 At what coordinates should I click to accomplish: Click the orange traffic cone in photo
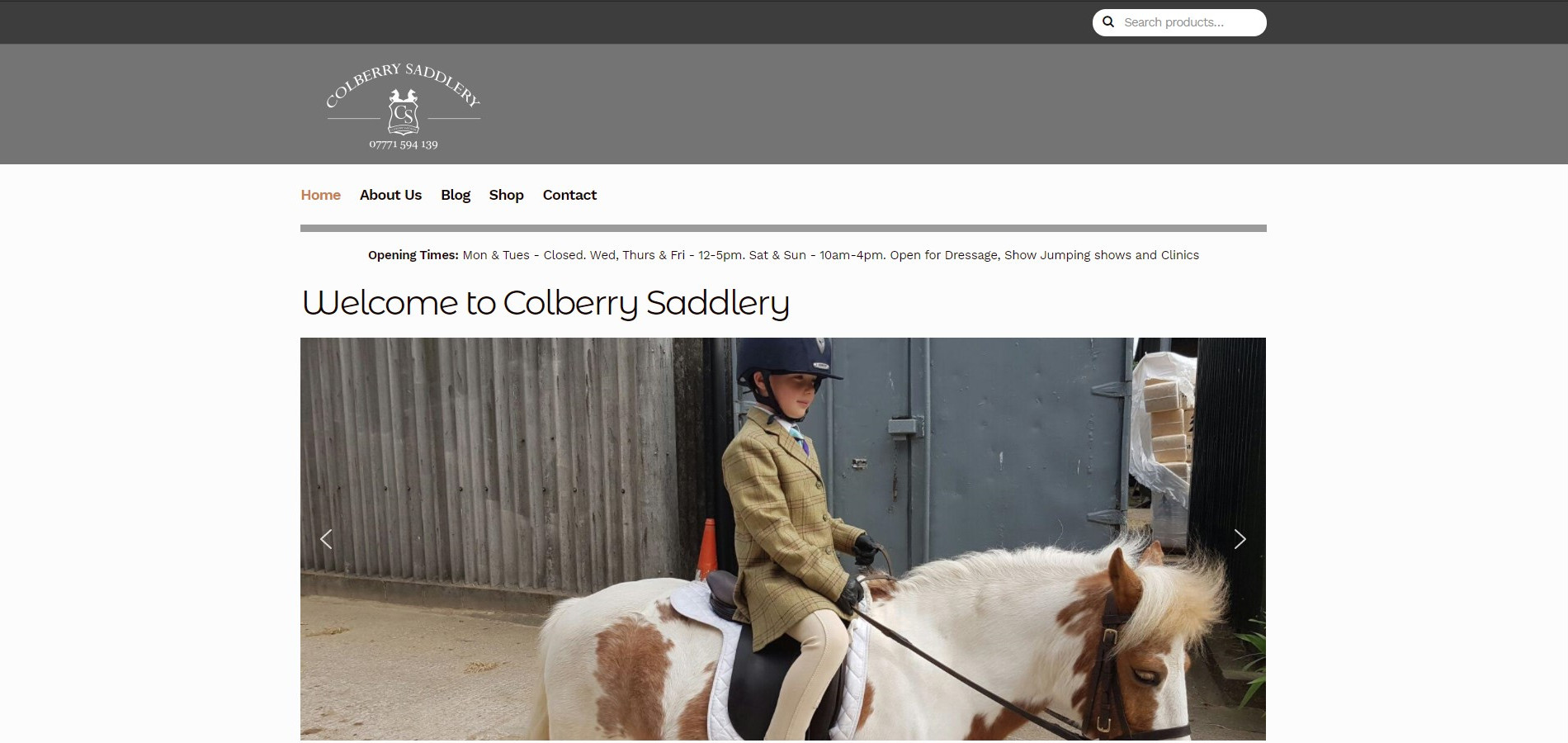tap(707, 547)
